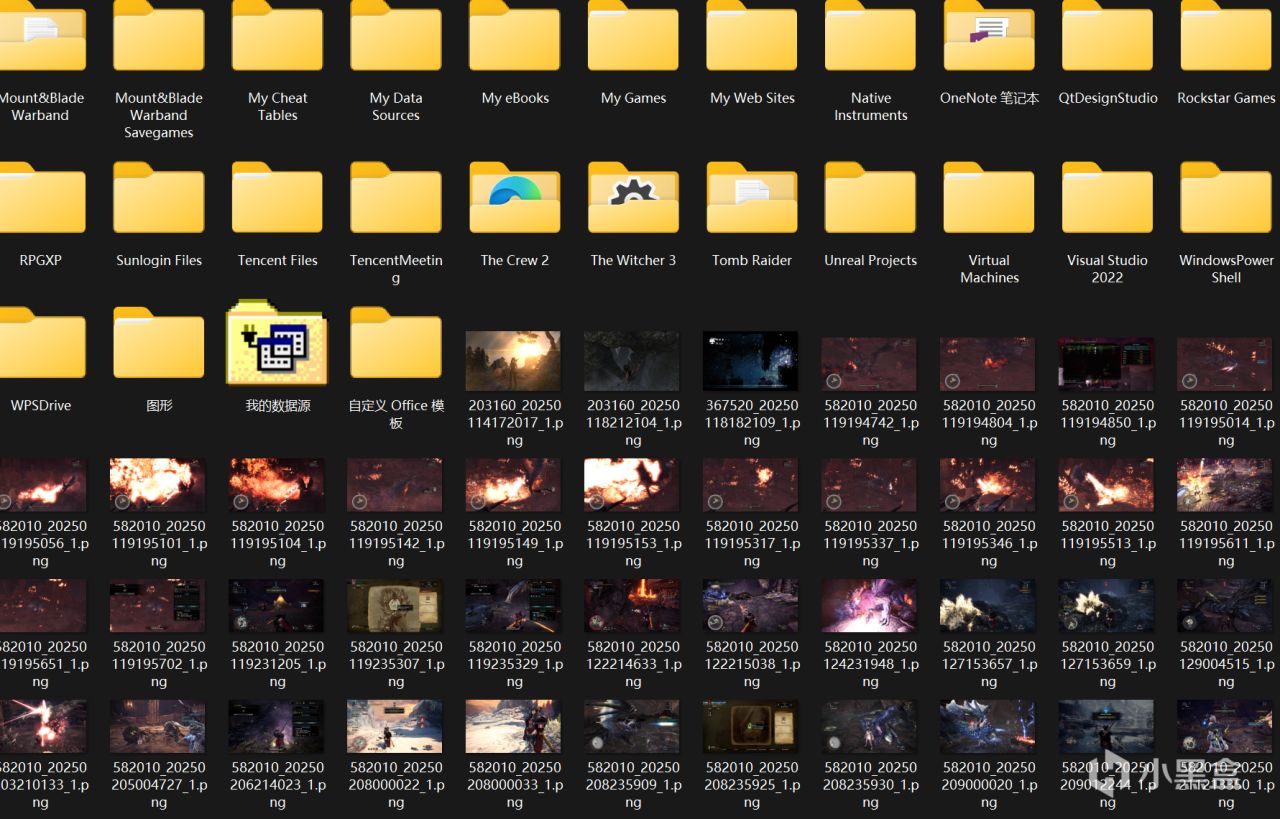The image size is (1280, 819).
Task: Select thumbnail of 582010_20250208235909_1.png
Action: (x=633, y=727)
